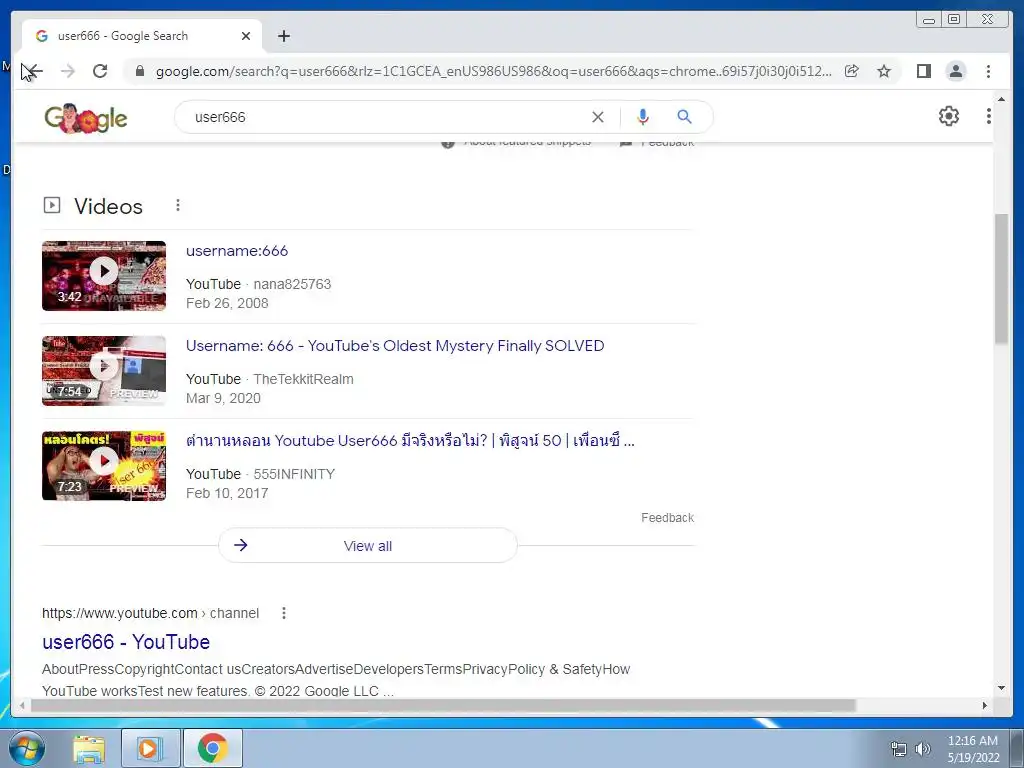Open the volume speaker tray icon

923,749
